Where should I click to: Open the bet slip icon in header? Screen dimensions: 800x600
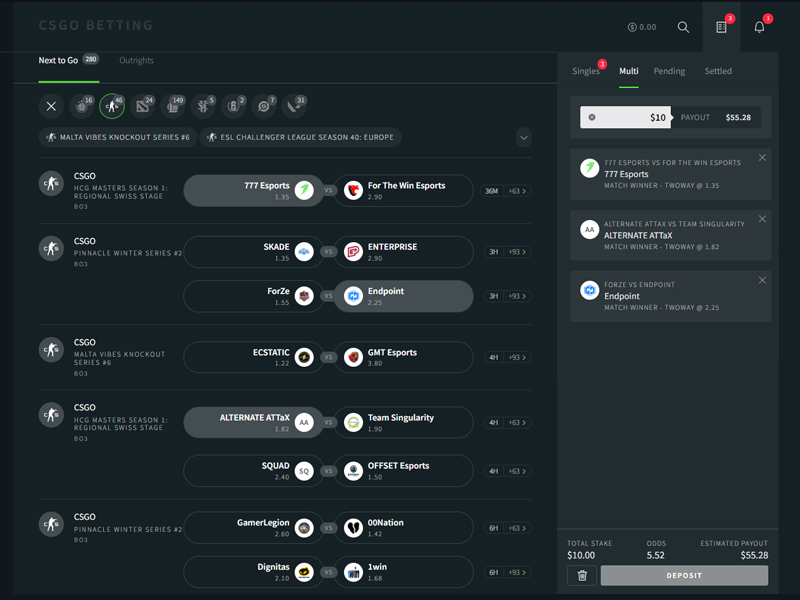coord(721,27)
